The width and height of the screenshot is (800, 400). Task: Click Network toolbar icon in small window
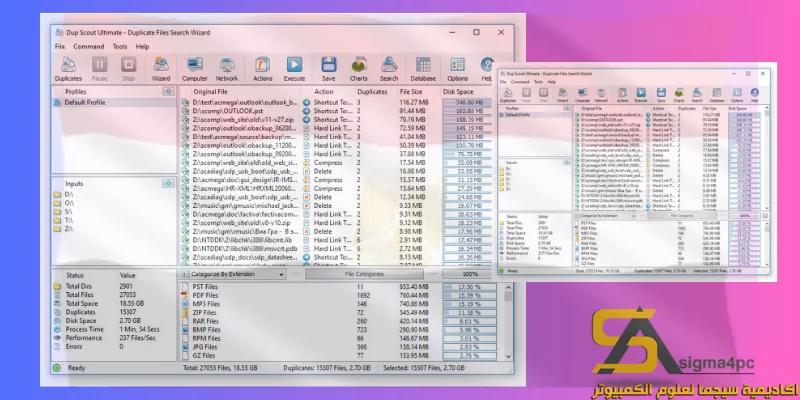(x=602, y=95)
